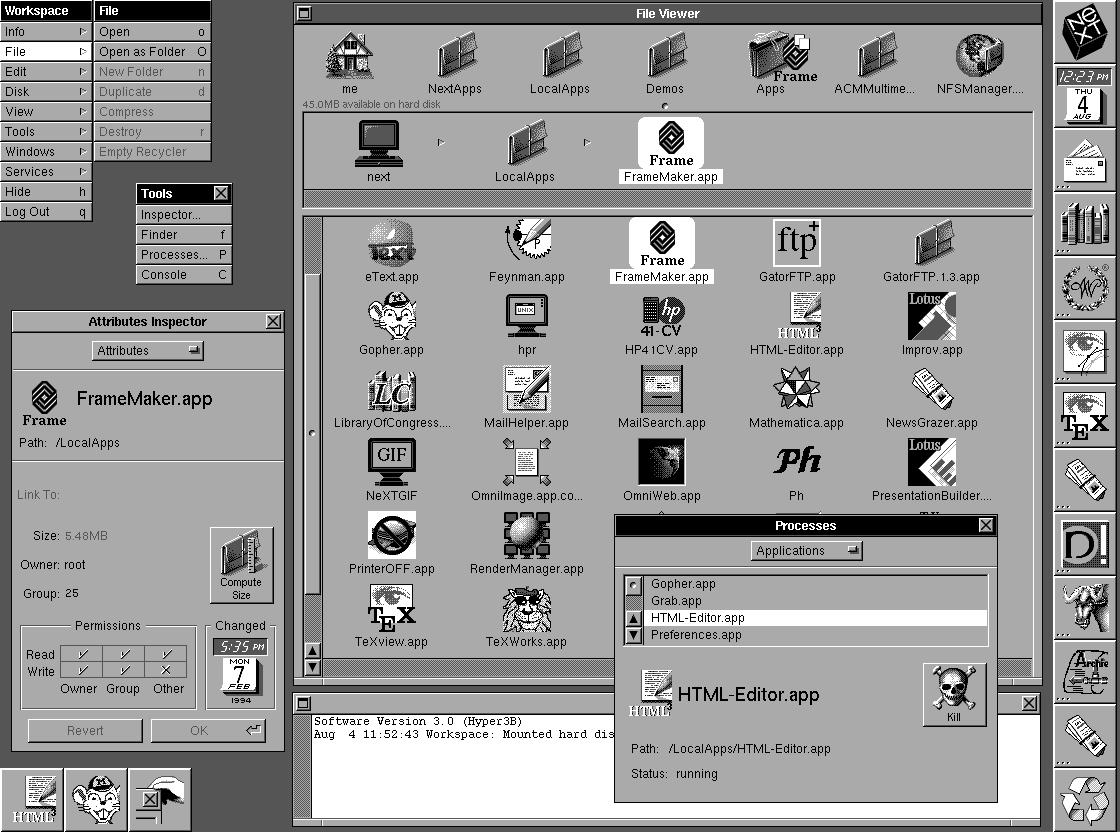Screen dimensions: 1120x832
Task: Open the Attributes popup in the Inspector
Action: pos(148,351)
